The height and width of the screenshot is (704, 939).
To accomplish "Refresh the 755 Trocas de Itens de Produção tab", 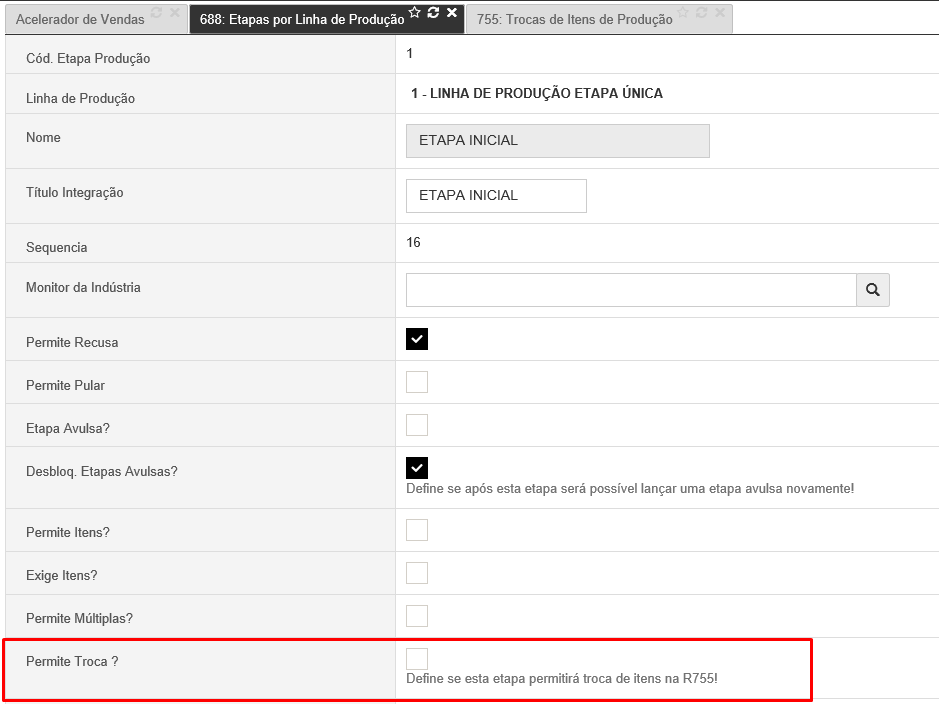I will [701, 13].
